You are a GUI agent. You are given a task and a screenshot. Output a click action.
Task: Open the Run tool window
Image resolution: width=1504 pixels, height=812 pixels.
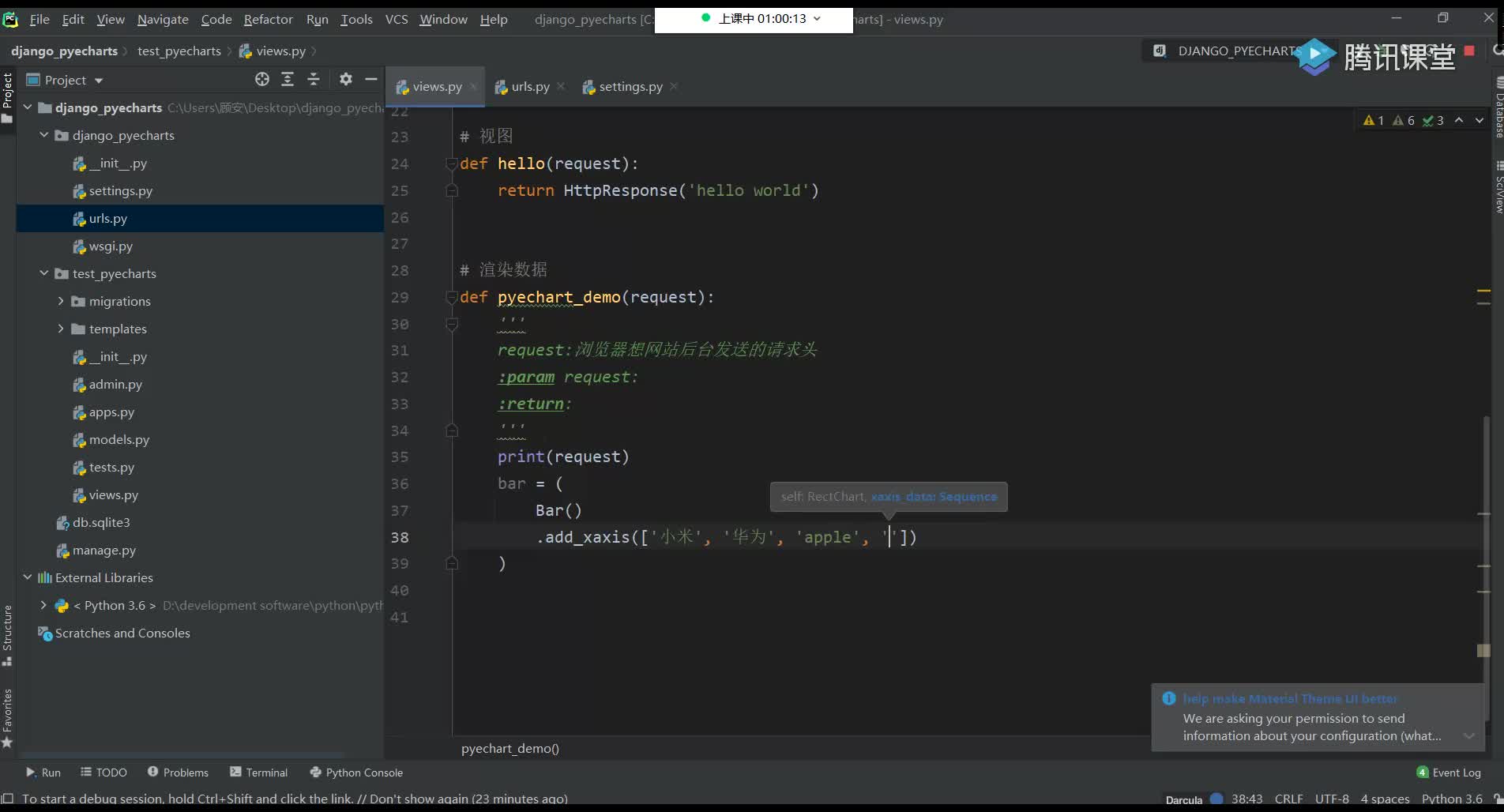click(x=43, y=773)
